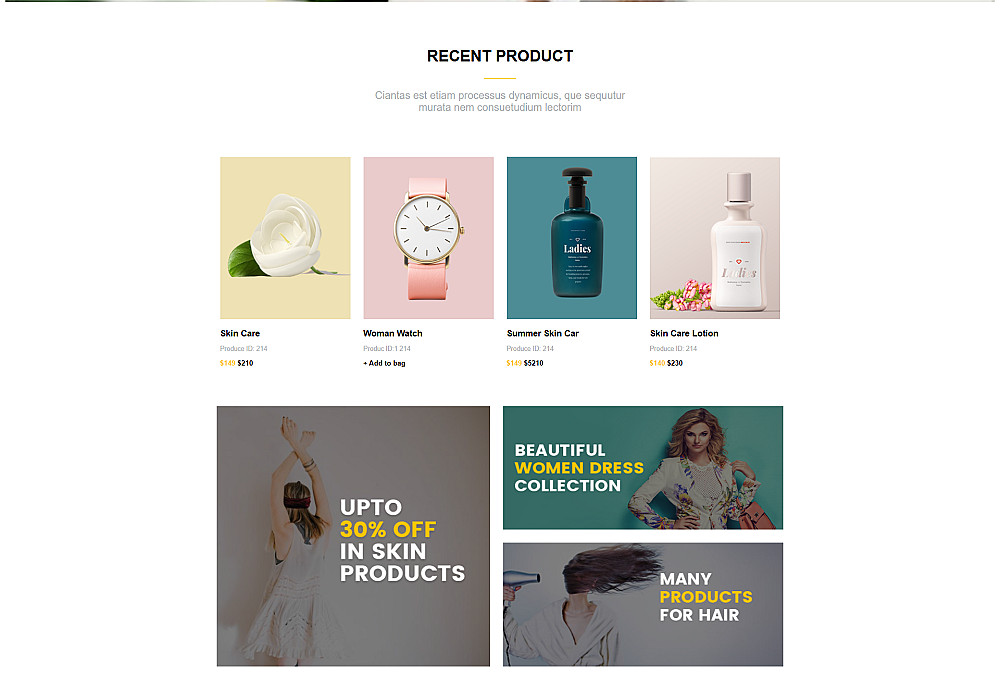This screenshot has height=679, width=1000.
Task: Click the $149 $5210 price under Summer Skin Car
Action: 525,363
